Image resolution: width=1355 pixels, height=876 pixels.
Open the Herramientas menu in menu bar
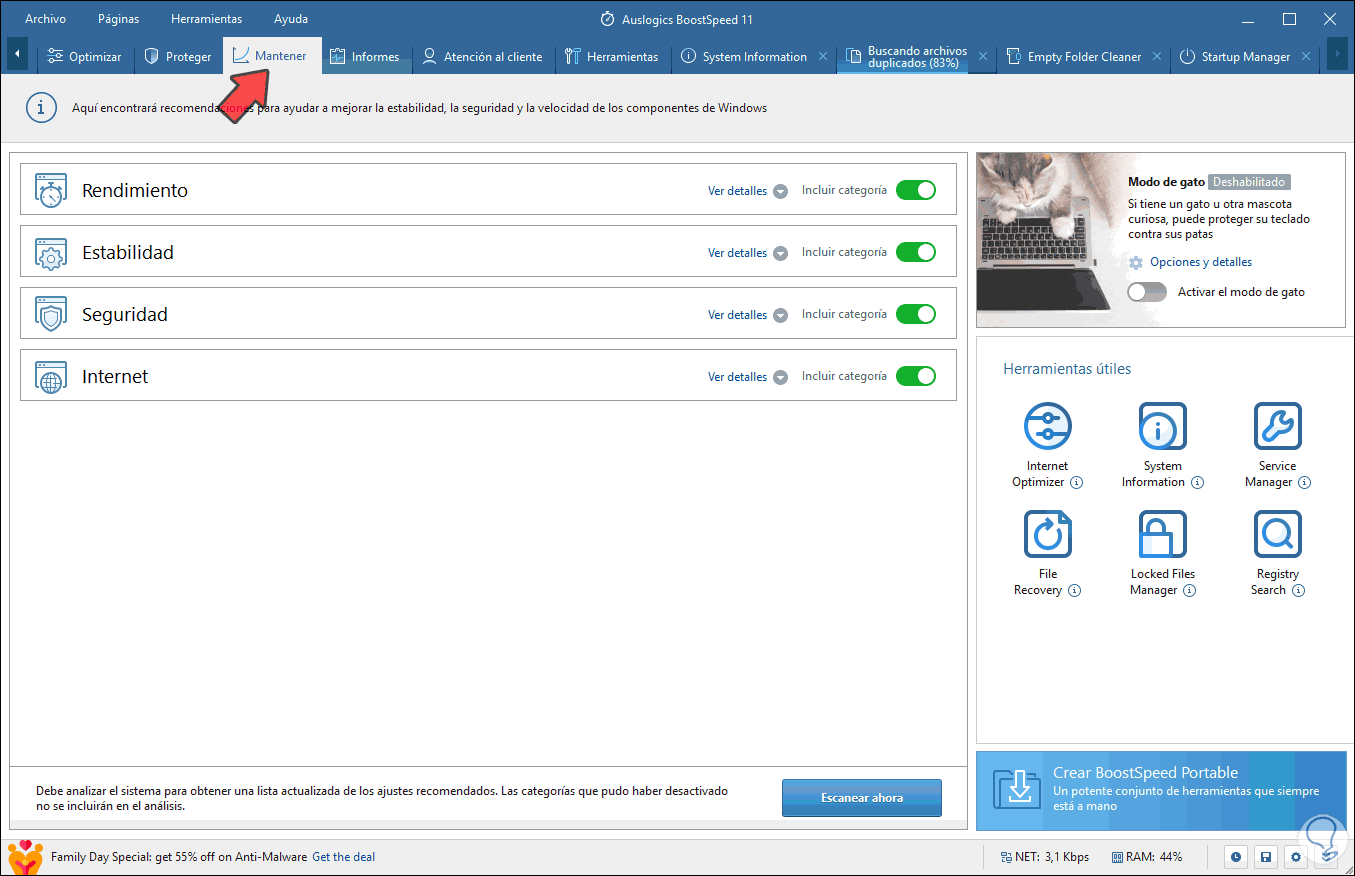206,19
